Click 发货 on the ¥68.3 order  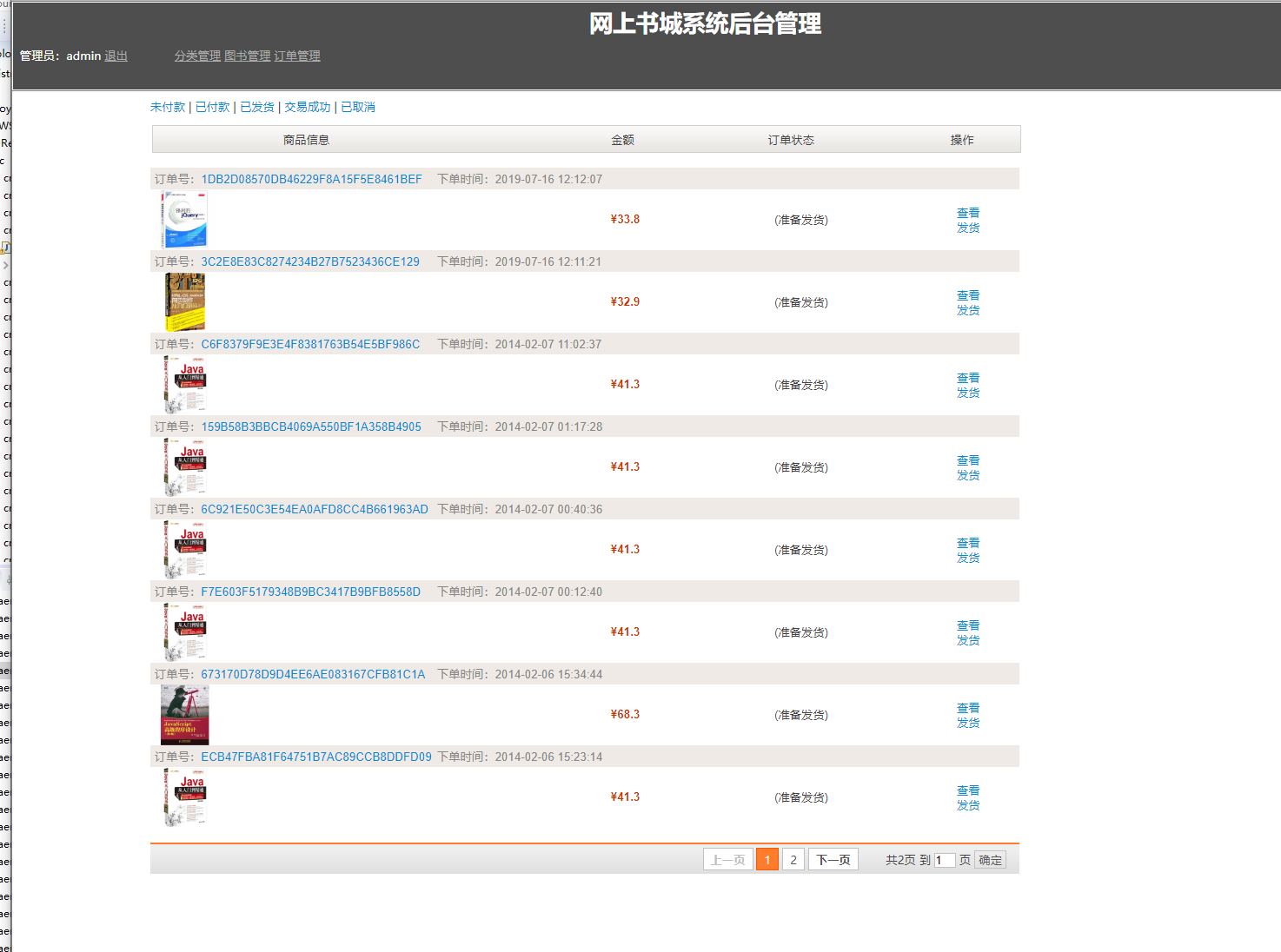[x=968, y=722]
